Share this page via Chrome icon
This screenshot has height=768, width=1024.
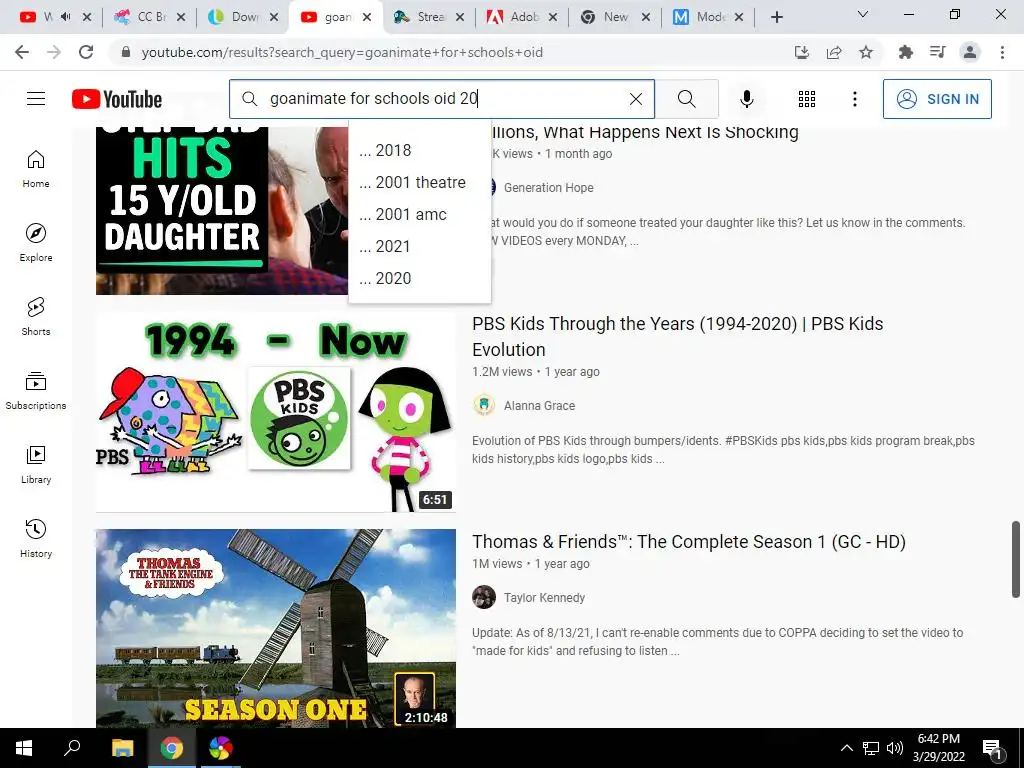tap(834, 52)
